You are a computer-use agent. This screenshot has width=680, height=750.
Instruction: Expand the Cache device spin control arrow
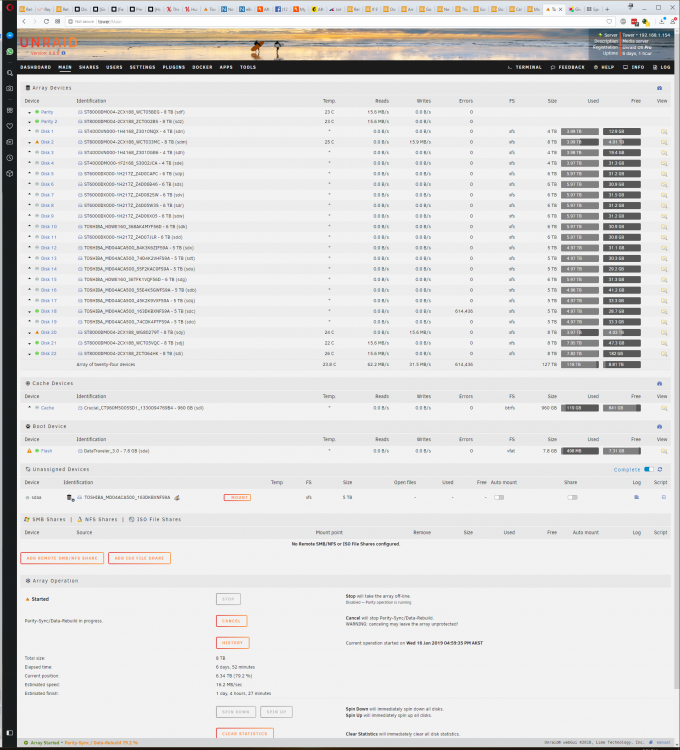(29, 408)
